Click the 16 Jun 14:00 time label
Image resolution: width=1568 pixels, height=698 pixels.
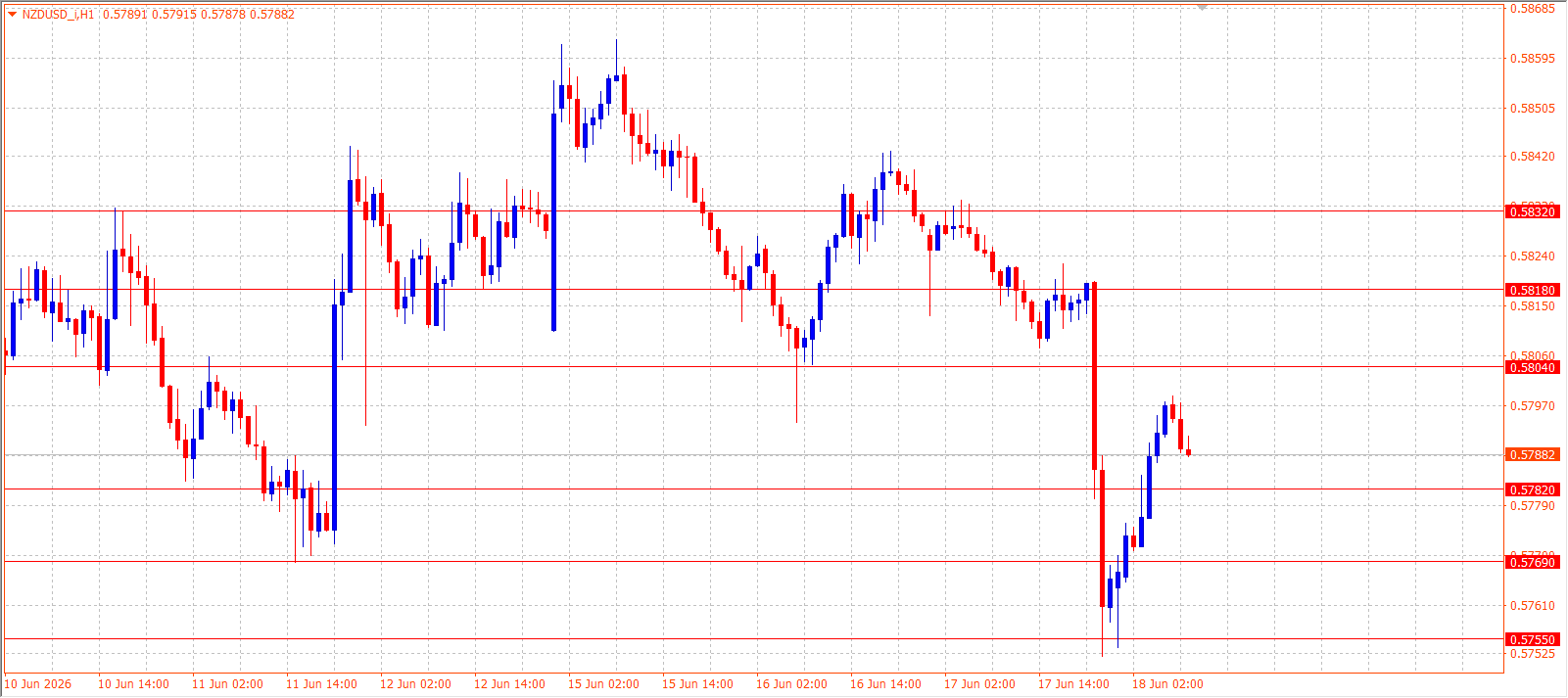point(885,684)
